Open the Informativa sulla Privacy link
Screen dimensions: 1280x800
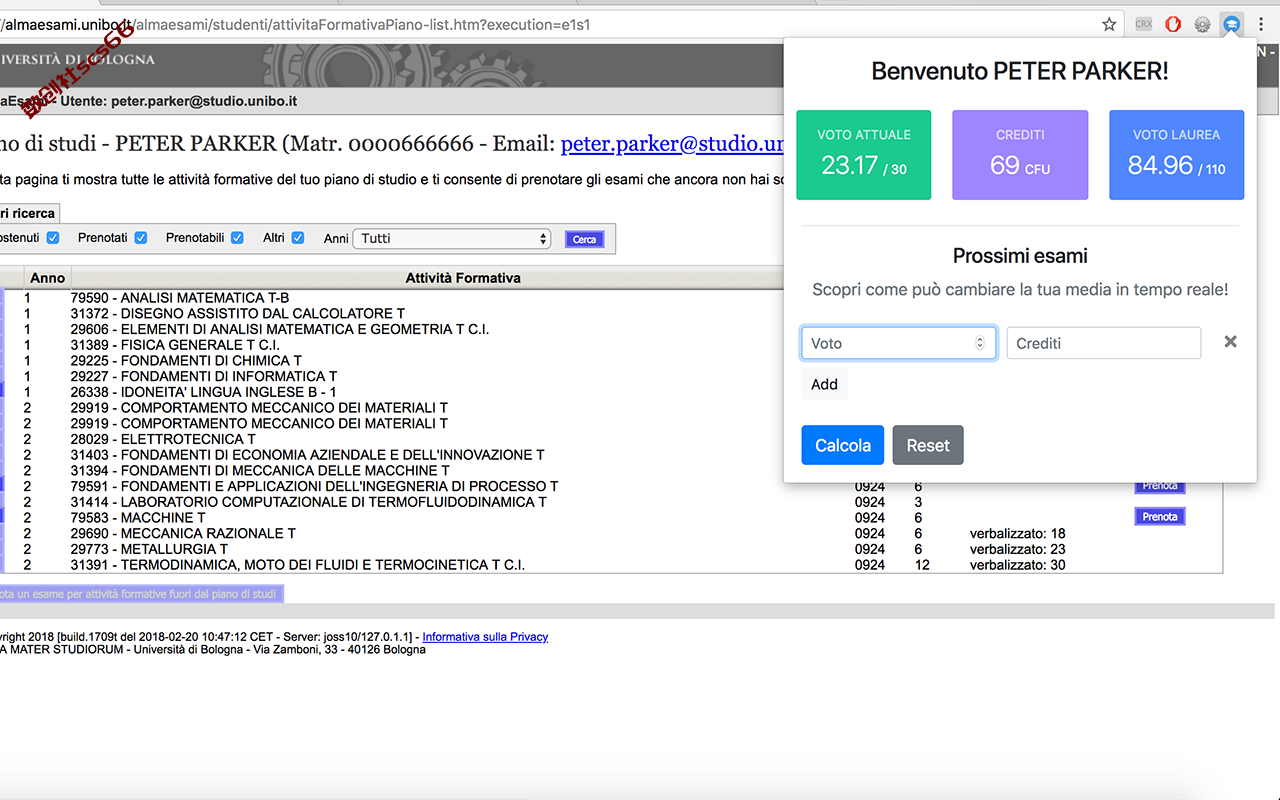pos(485,637)
